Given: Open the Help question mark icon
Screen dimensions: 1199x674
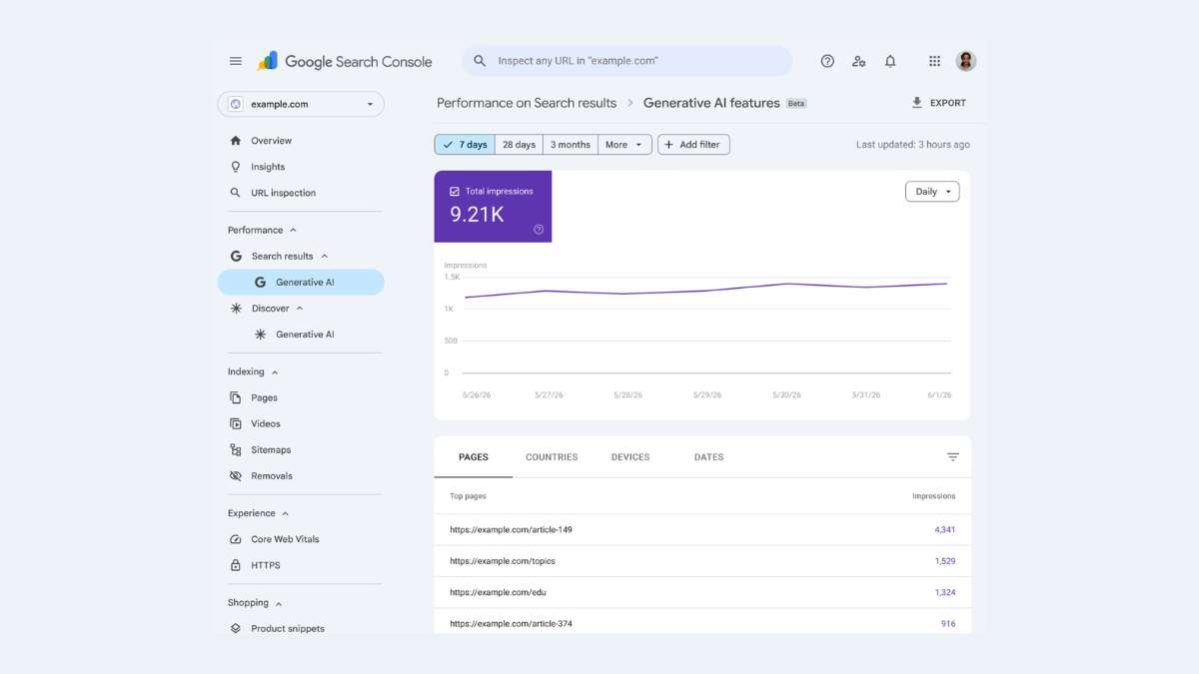Looking at the screenshot, I should pos(827,61).
